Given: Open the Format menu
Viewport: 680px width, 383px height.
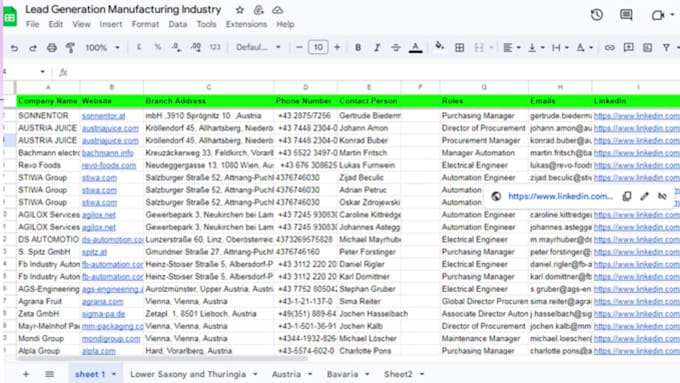Looking at the screenshot, I should tap(145, 24).
